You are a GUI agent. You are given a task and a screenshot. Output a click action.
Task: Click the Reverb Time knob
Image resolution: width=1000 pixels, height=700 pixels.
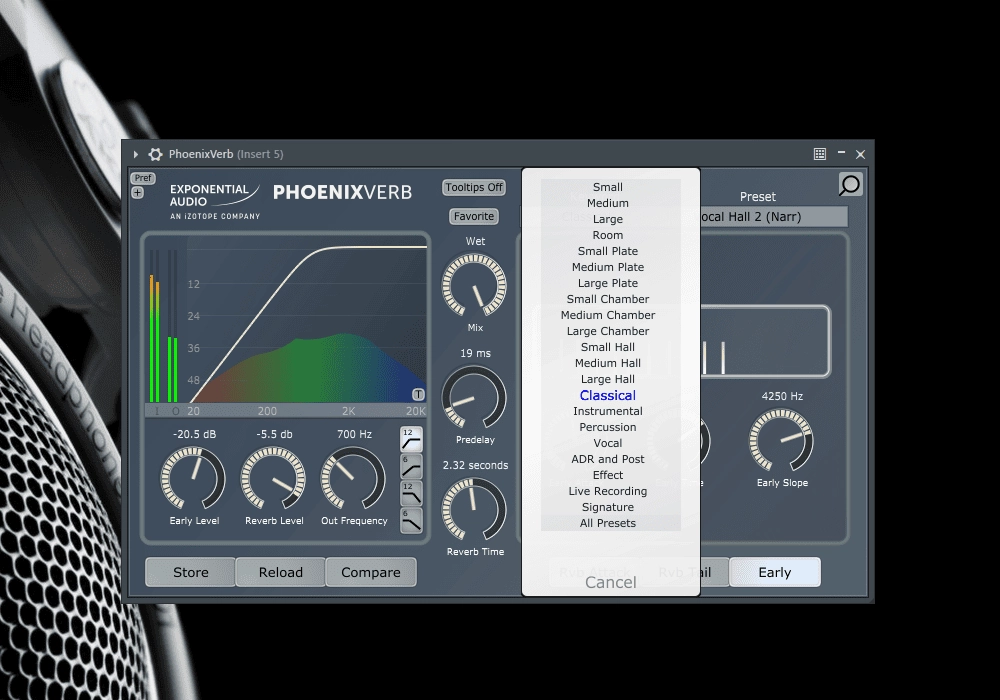pos(474,509)
